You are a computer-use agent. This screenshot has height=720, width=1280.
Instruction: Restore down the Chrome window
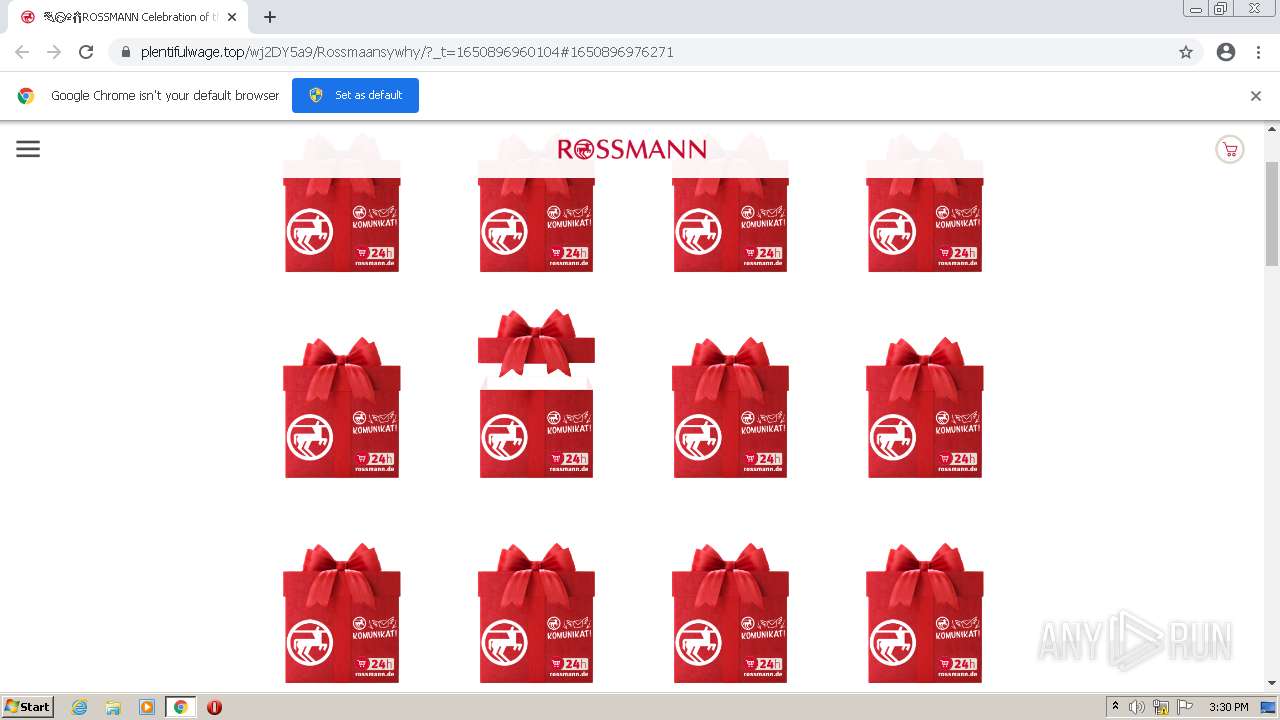coord(1221,9)
